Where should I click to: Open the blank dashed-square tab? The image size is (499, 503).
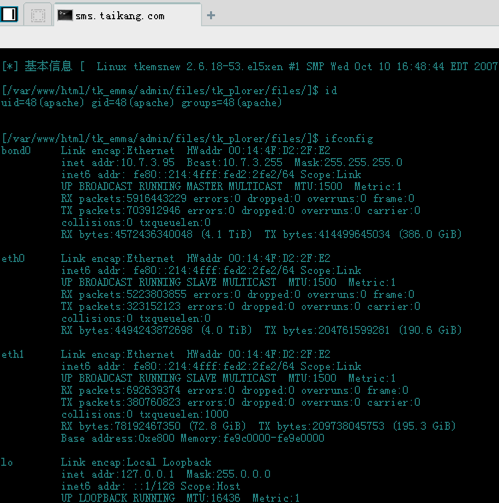pyautogui.click(x=38, y=15)
